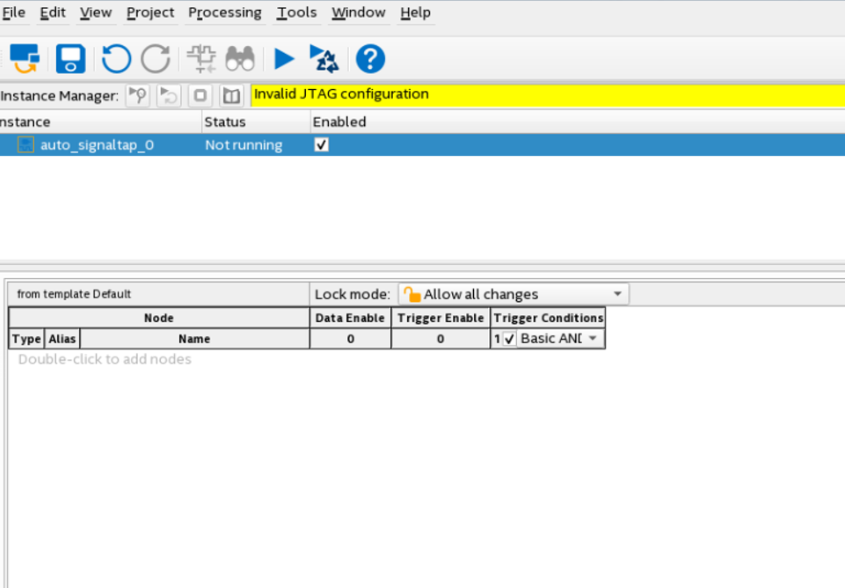Start compilation with the blue play icon
The width and height of the screenshot is (845, 588).
coord(284,59)
